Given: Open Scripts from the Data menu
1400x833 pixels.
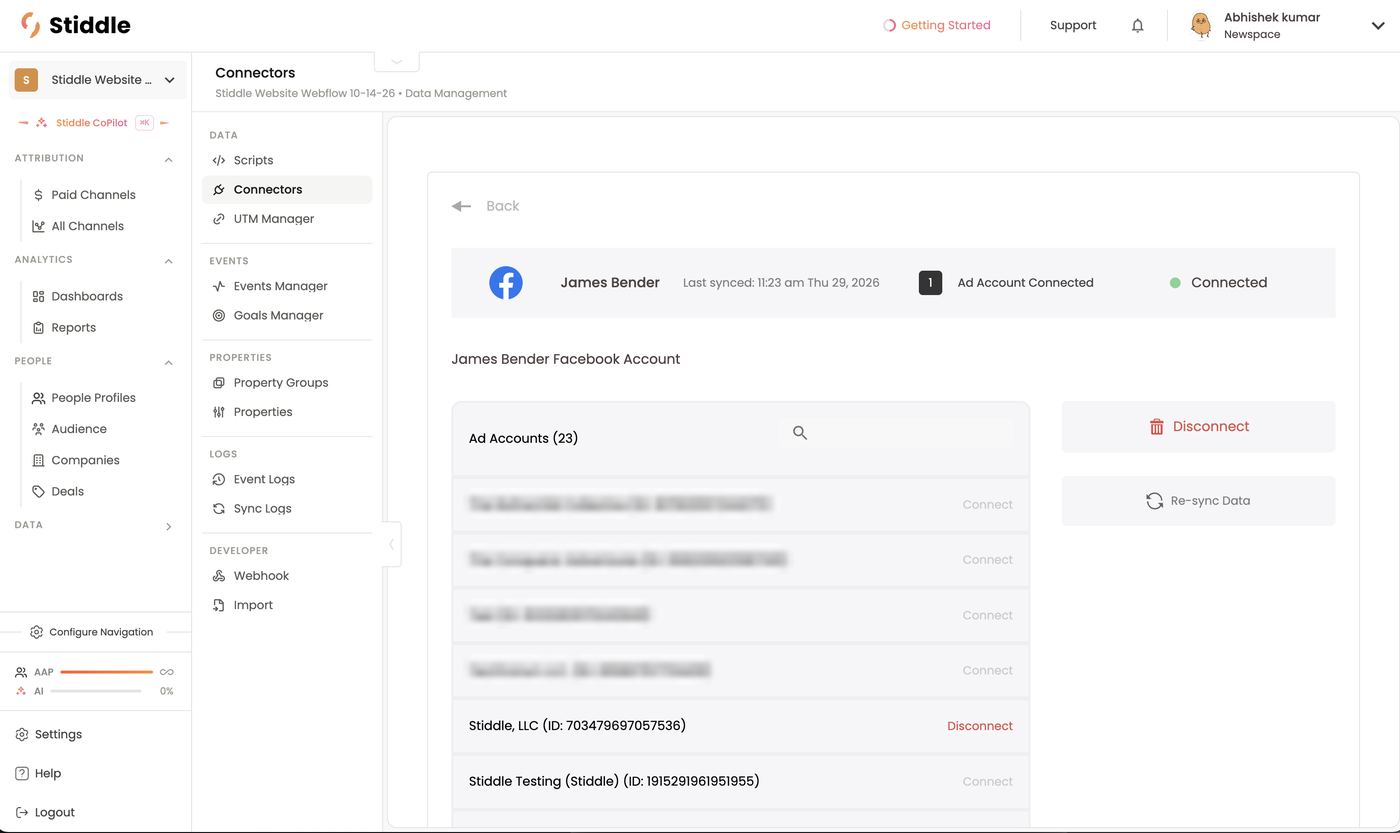Looking at the screenshot, I should (x=287, y=160).
